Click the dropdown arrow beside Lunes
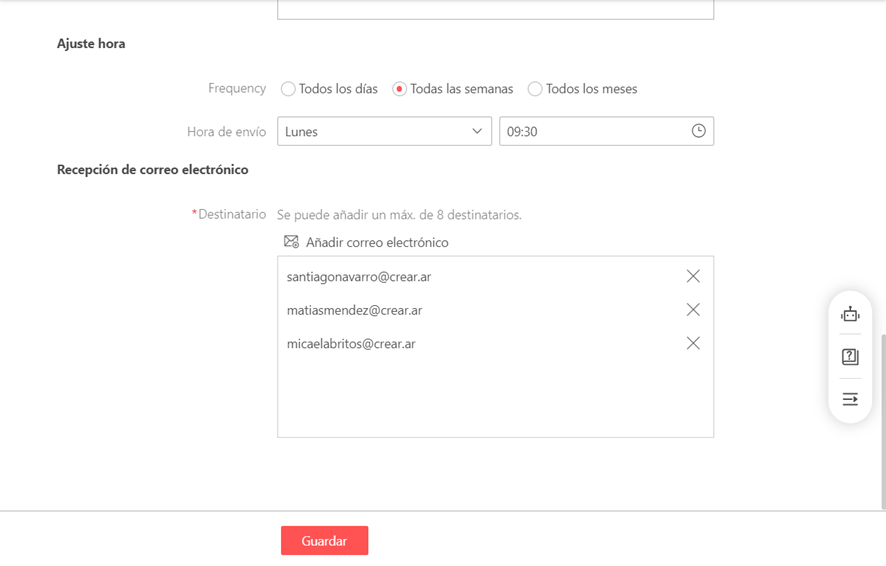The width and height of the screenshot is (886, 566). pos(477,131)
